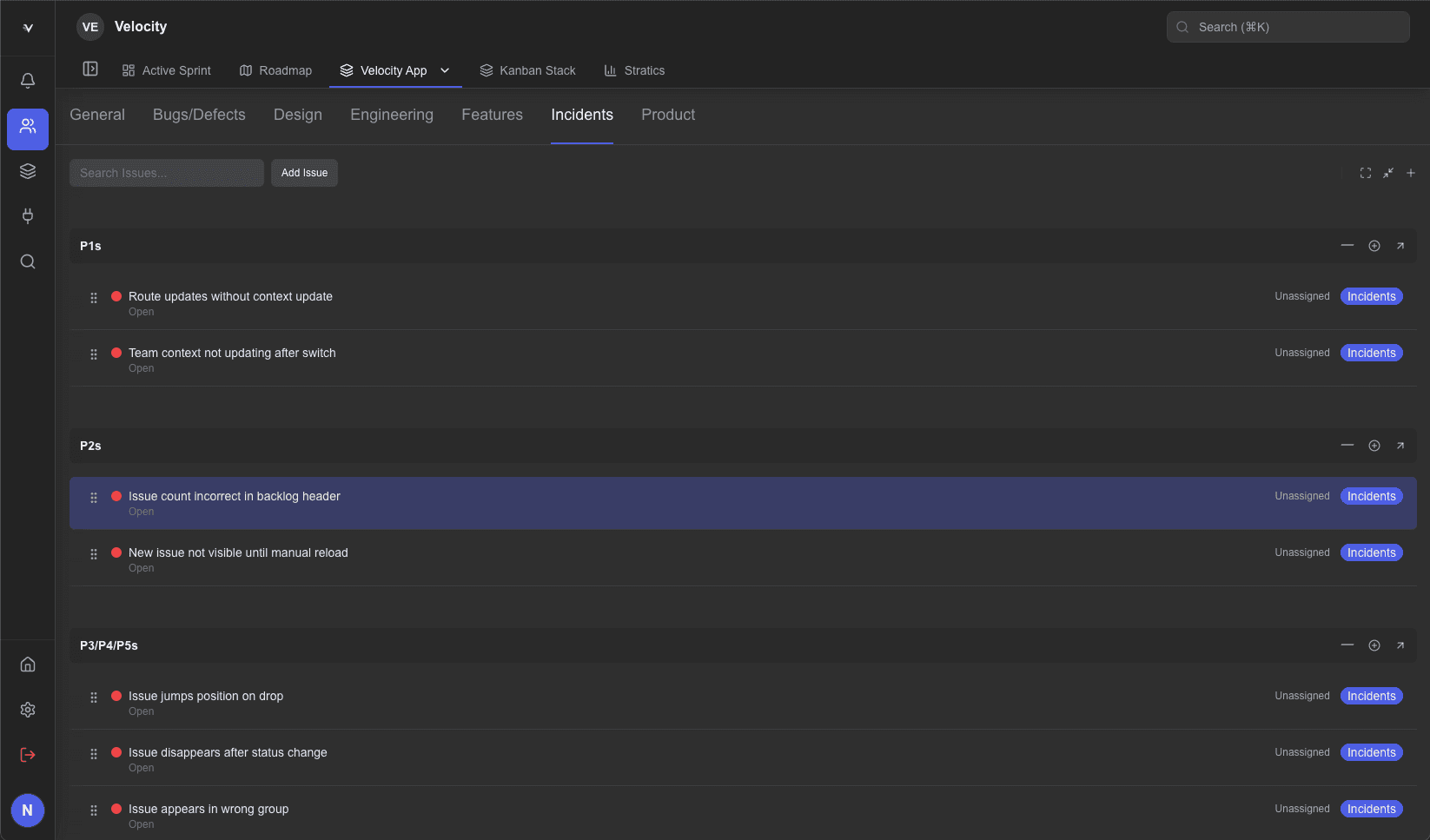
Task: Click the layers stack sidebar icon
Action: click(x=28, y=171)
